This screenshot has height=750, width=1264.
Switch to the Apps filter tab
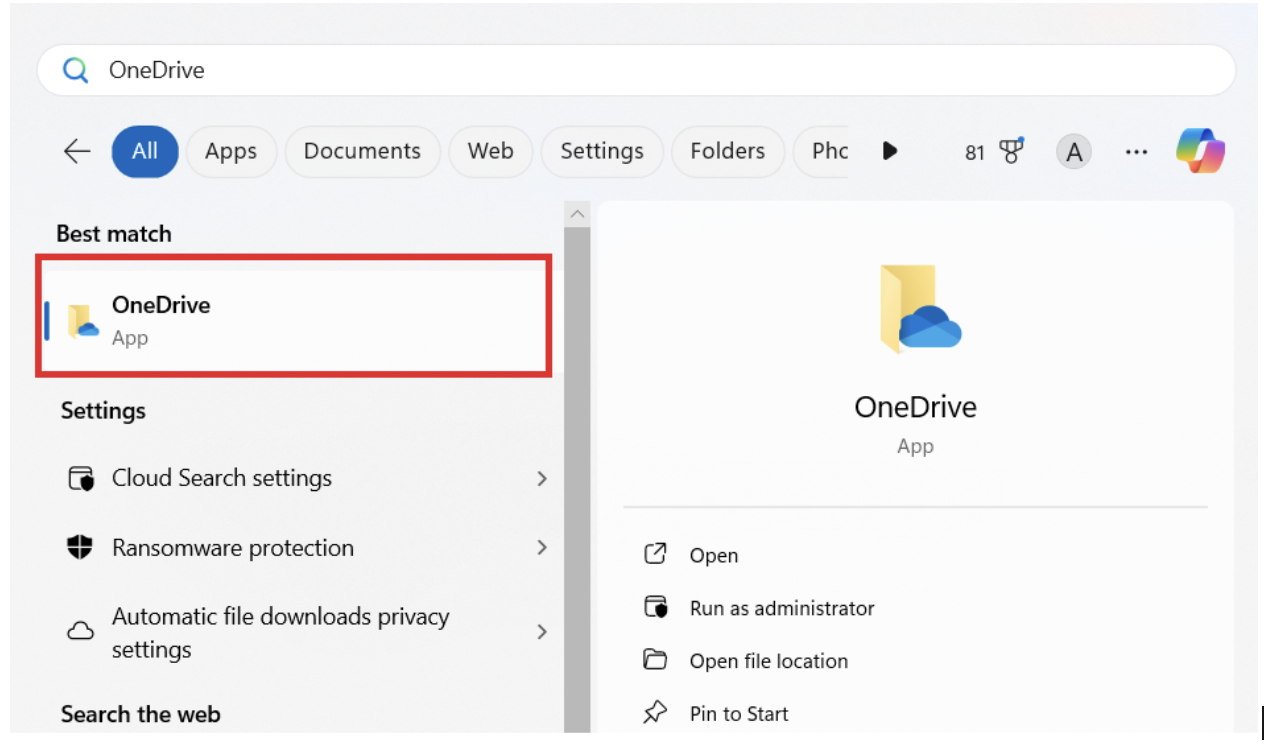pyautogui.click(x=231, y=151)
